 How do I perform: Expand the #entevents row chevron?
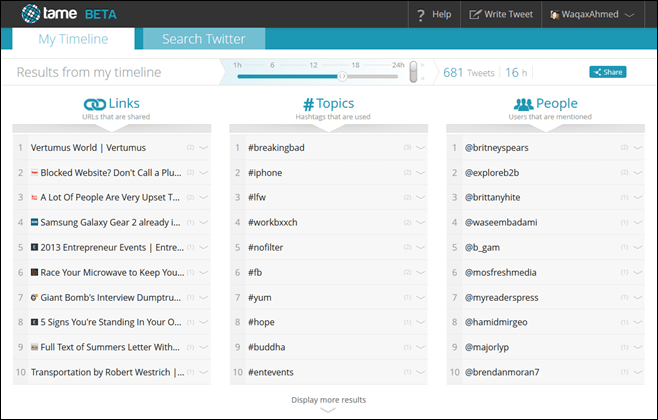pyautogui.click(x=420, y=372)
